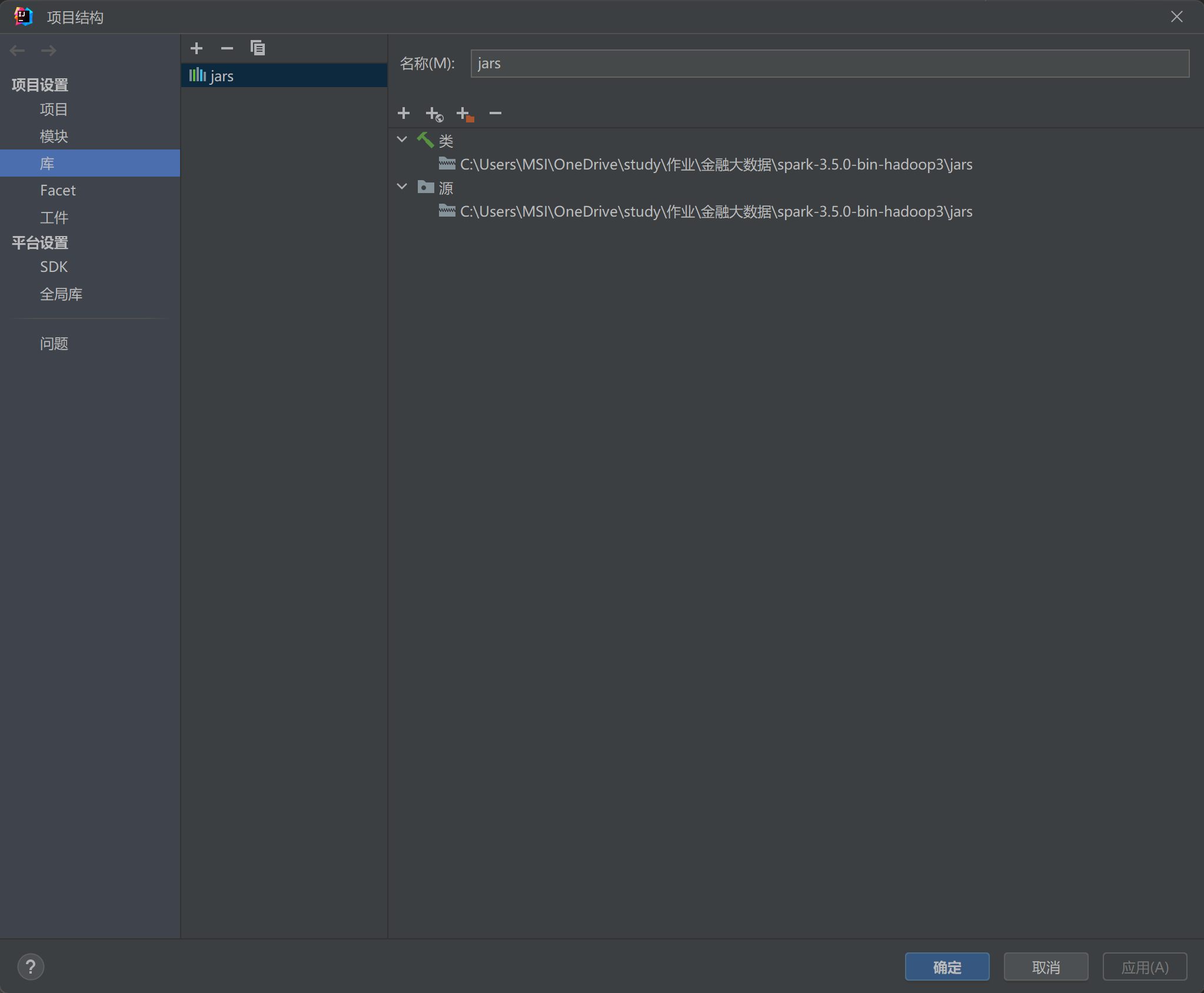Viewport: 1204px width, 993px height.
Task: Add a new project library with plus icon
Action: [197, 48]
